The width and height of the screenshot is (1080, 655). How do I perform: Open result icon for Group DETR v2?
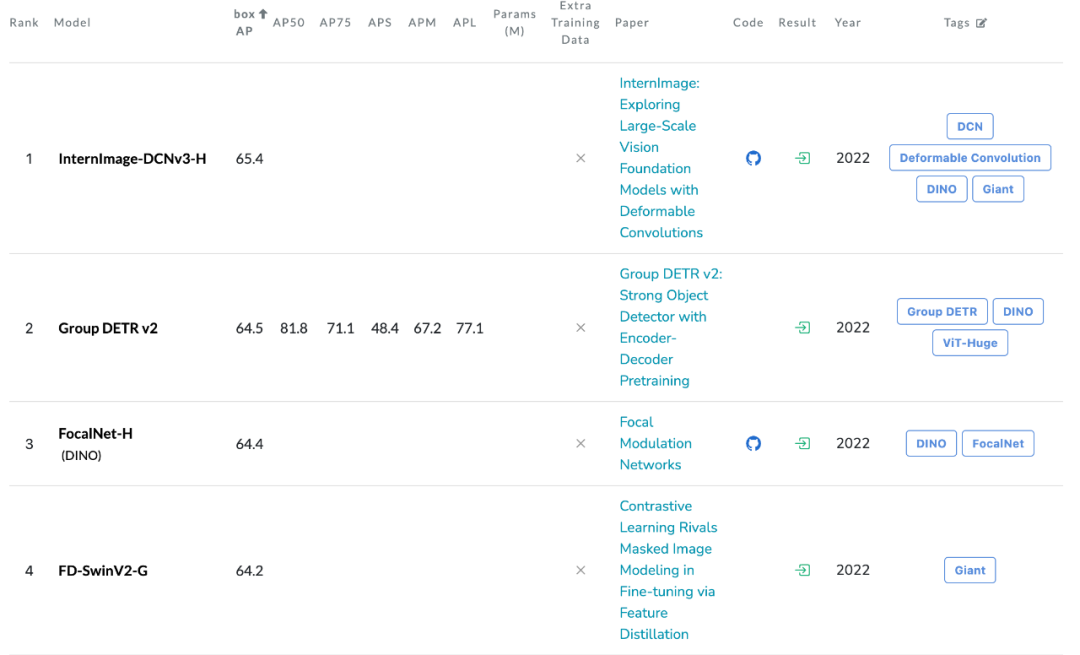click(802, 327)
